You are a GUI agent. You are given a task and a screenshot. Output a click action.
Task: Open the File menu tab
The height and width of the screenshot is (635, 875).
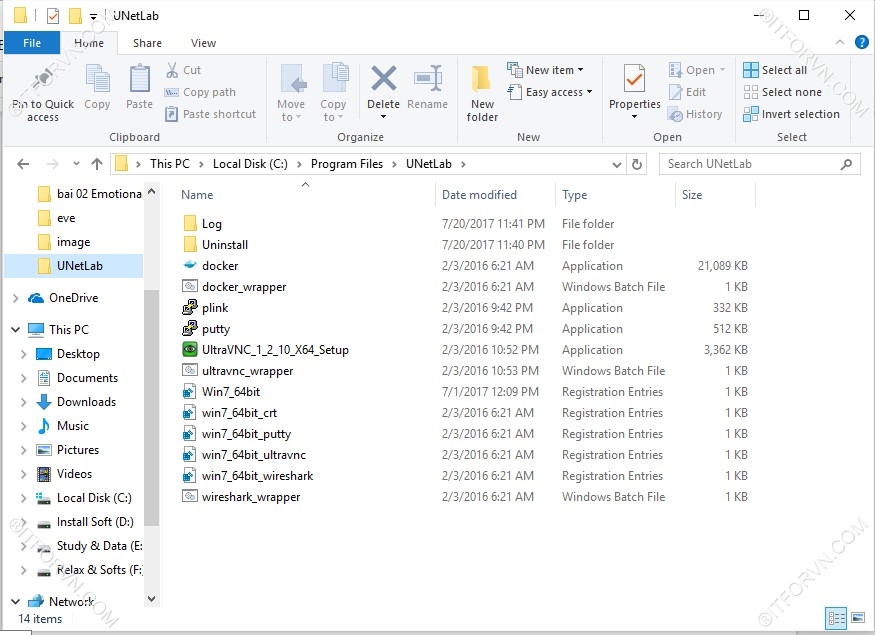32,43
